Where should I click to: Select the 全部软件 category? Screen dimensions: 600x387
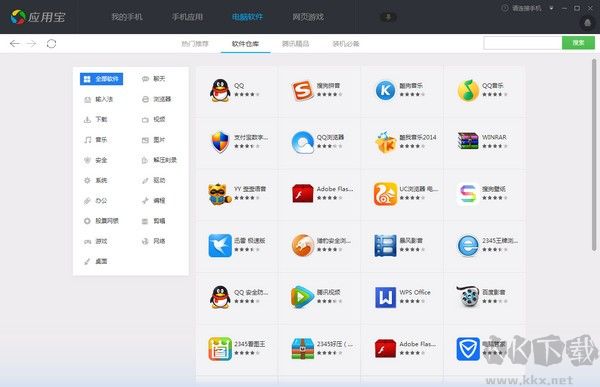[x=101, y=79]
